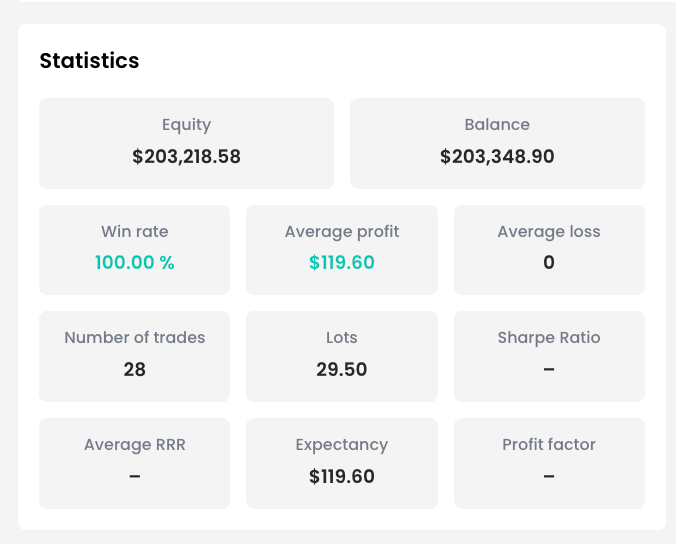Select the green 100.00 % value

[135, 263]
